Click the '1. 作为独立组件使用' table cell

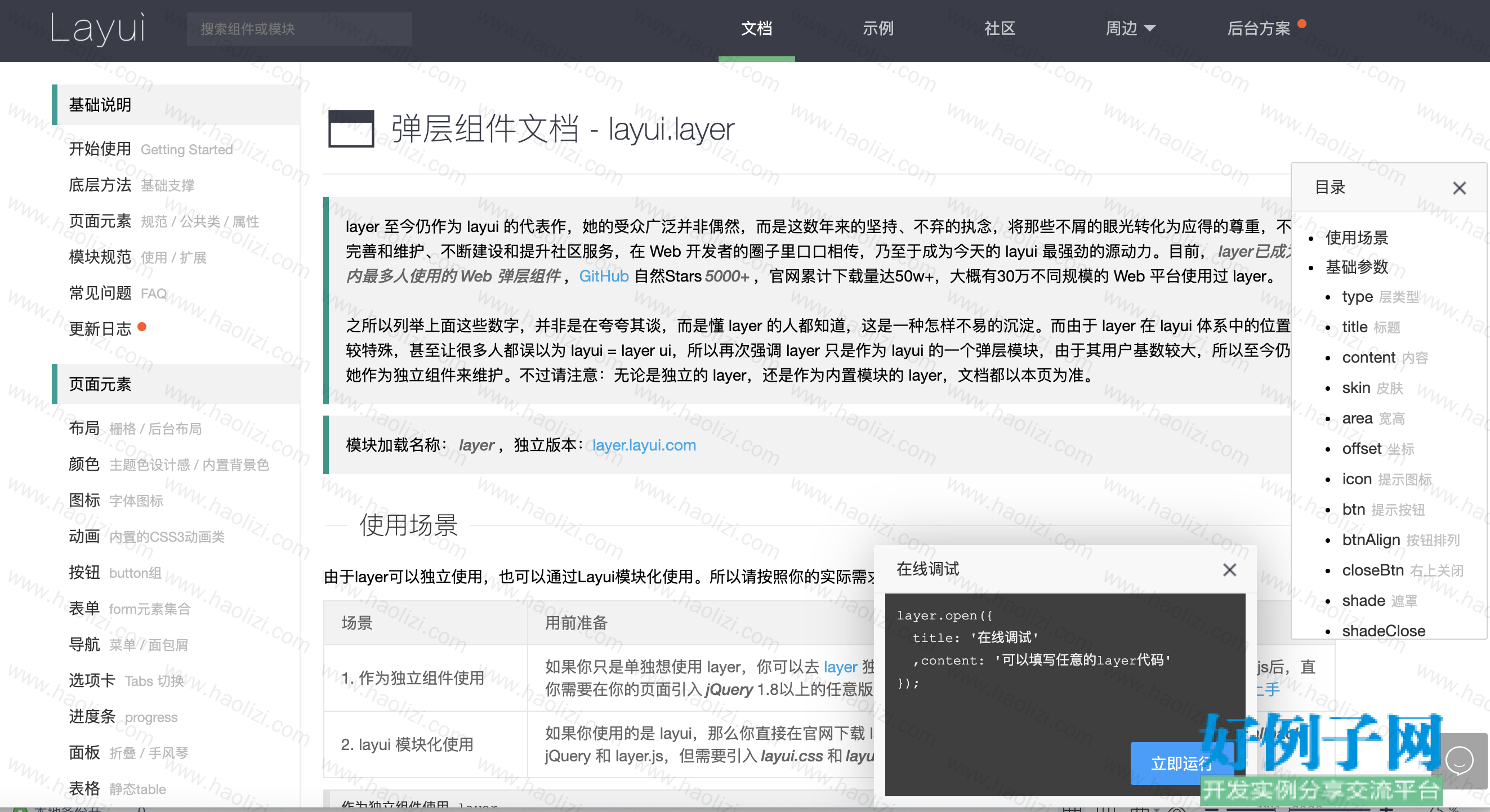click(425, 678)
